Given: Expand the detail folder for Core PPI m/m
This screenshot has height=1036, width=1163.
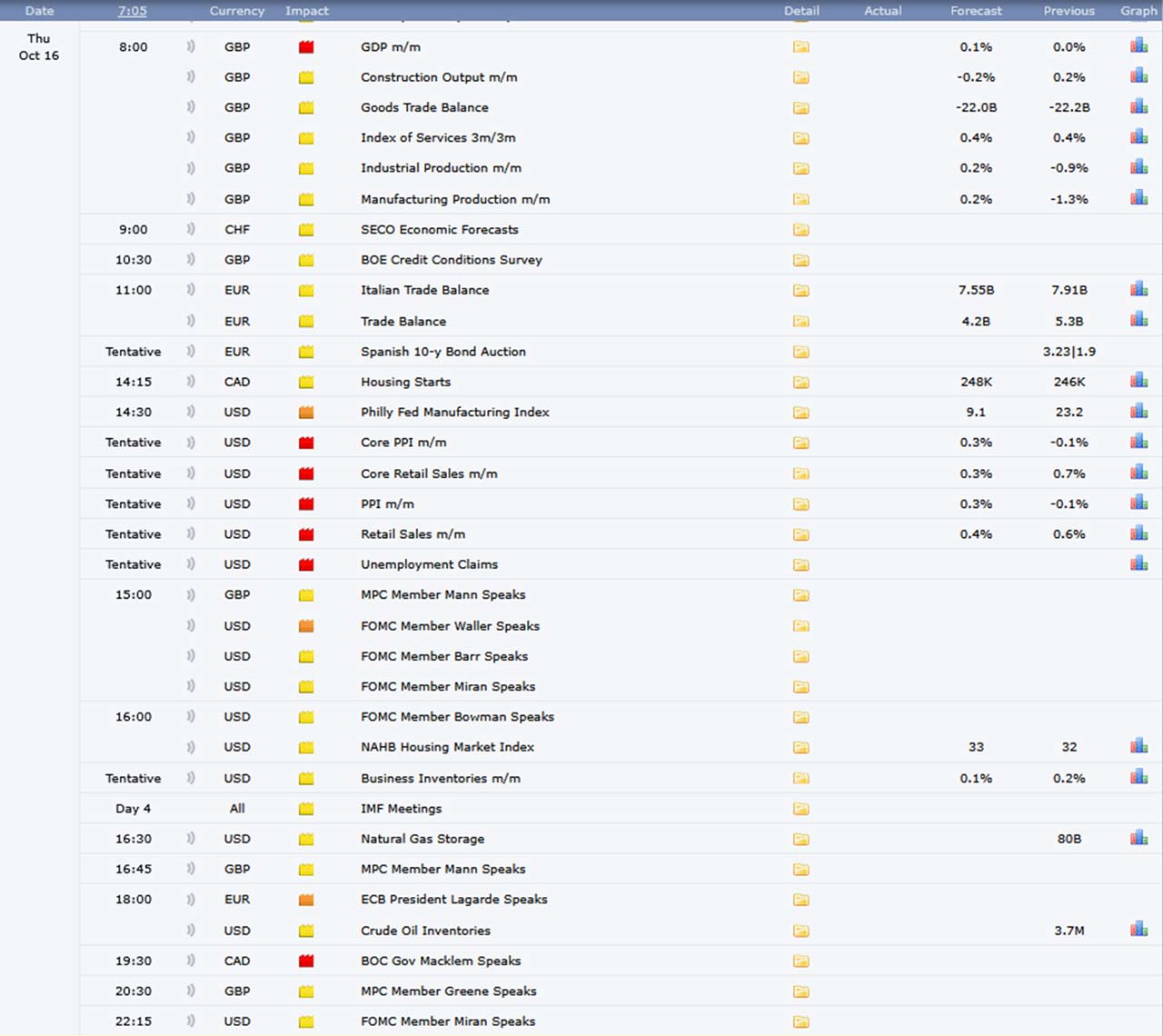Looking at the screenshot, I should coord(800,443).
